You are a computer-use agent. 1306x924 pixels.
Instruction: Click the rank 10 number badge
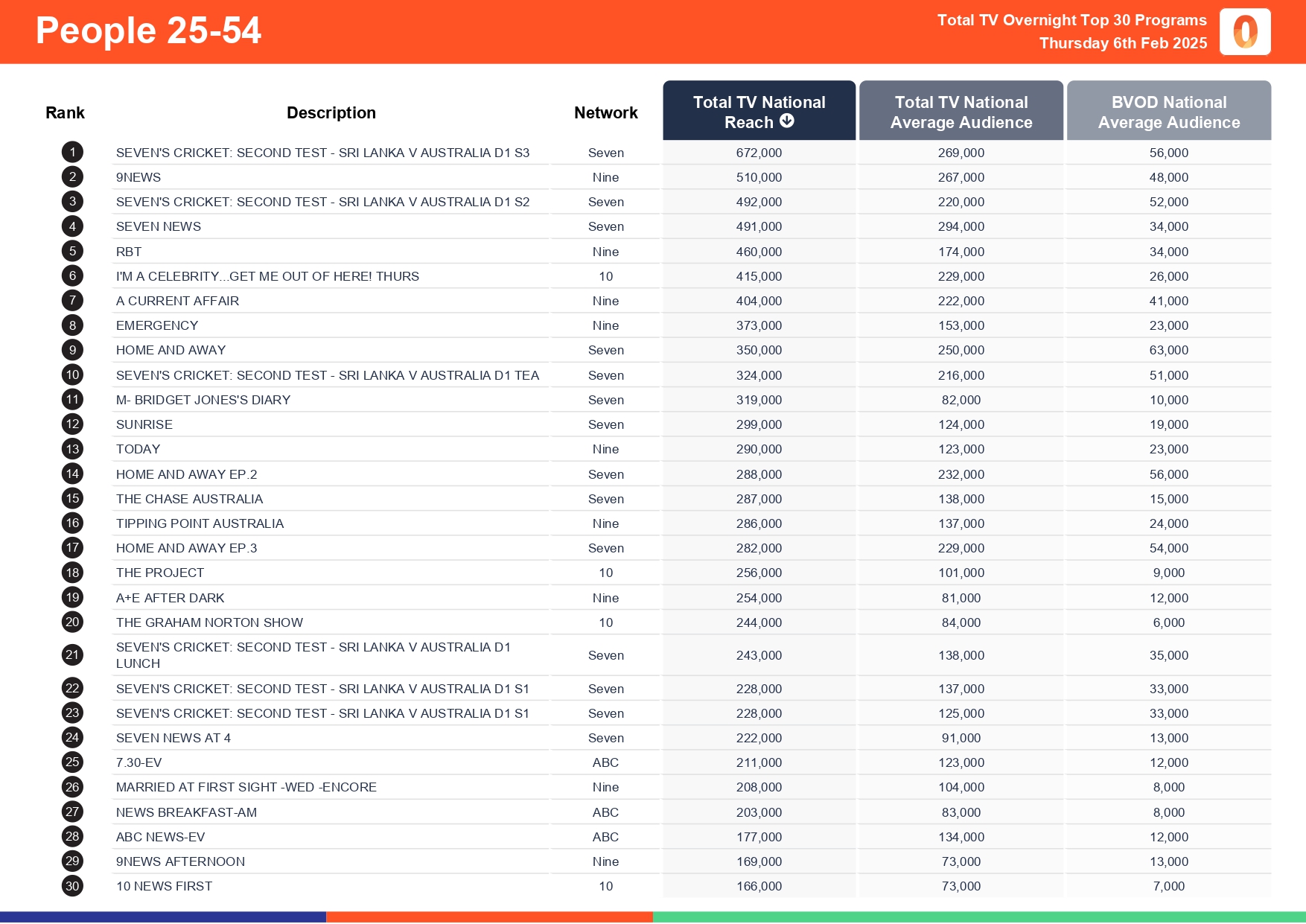[x=72, y=375]
